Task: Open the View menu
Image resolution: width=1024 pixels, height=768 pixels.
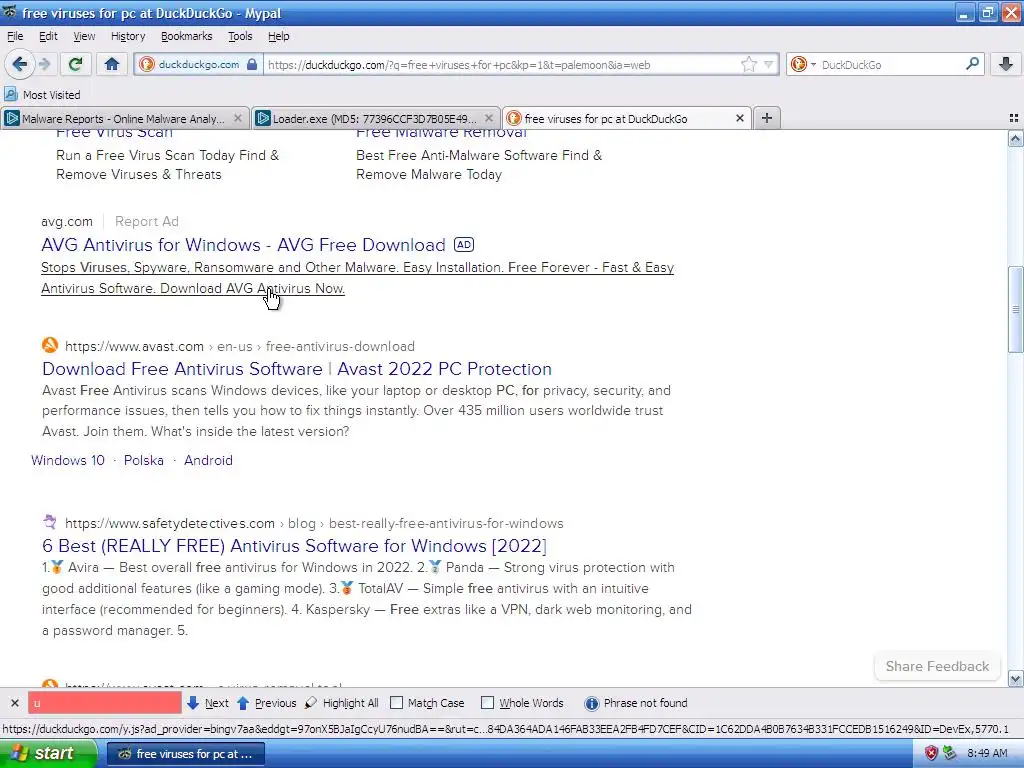Action: click(x=84, y=36)
